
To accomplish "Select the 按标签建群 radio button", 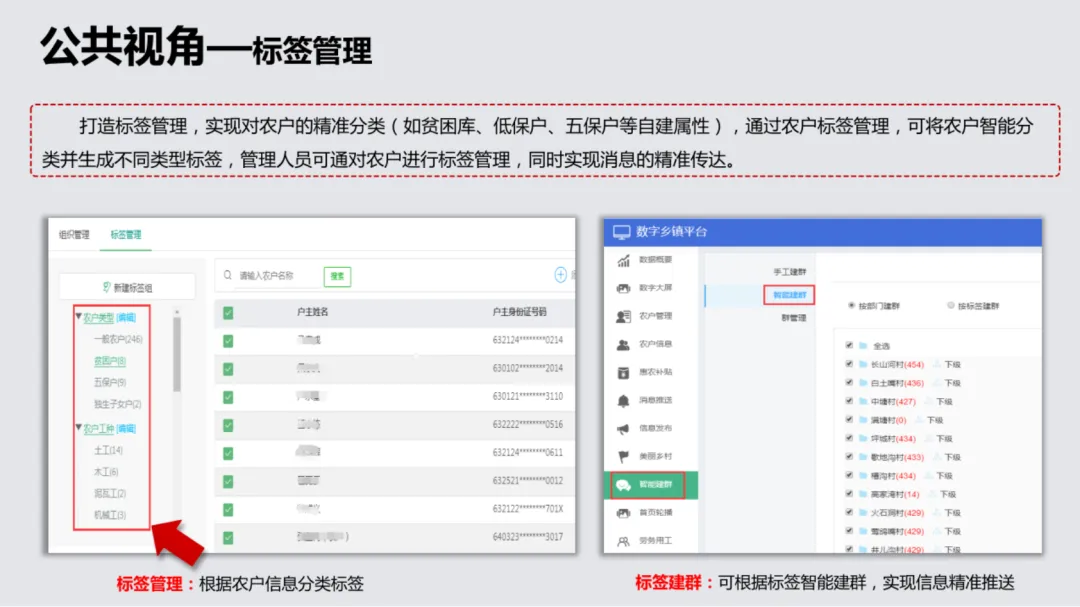I will (951, 305).
